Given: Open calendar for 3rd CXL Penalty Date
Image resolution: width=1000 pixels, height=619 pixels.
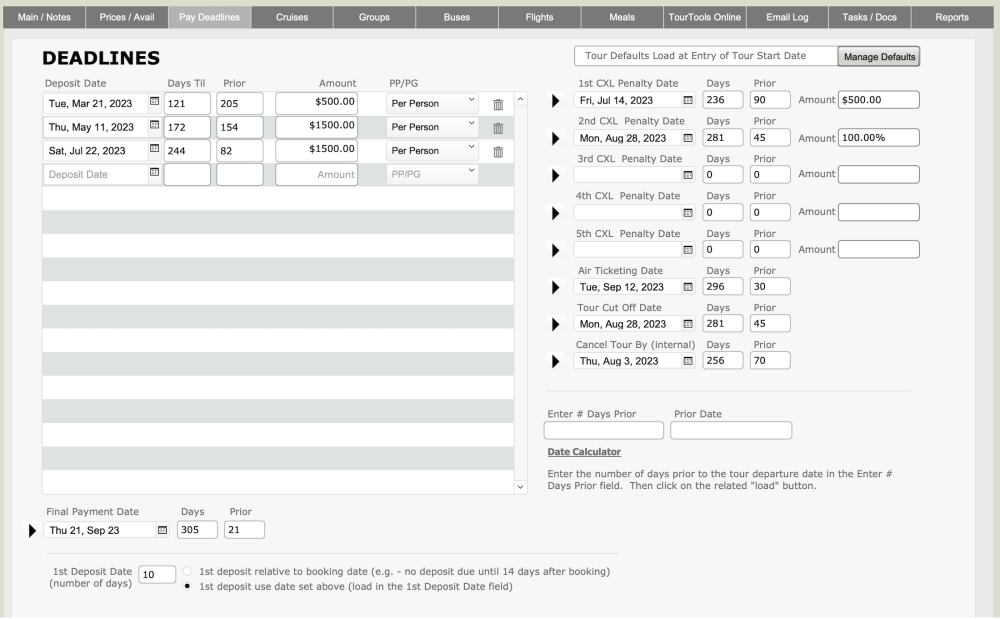Looking at the screenshot, I should pyautogui.click(x=688, y=175).
